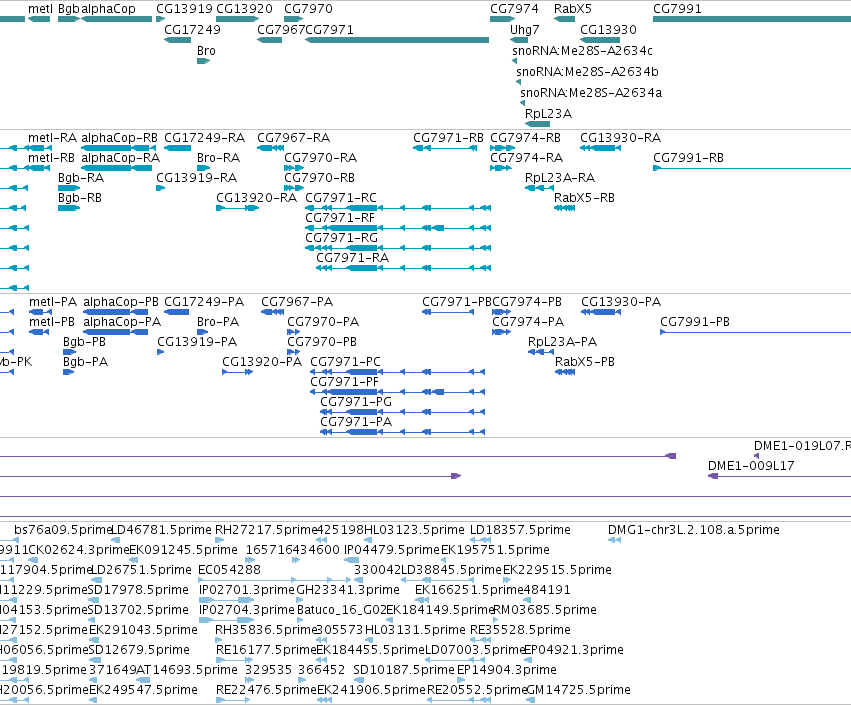
Task: Select snoRNA:Me28S-A2634c label
Action: [x=582, y=51]
